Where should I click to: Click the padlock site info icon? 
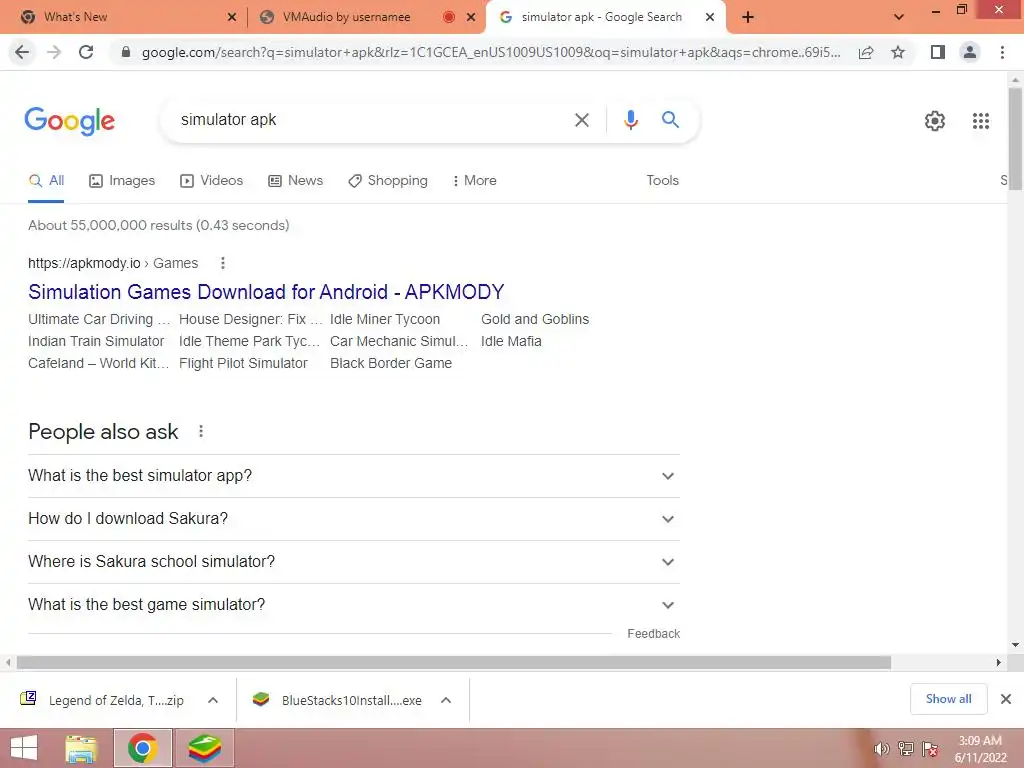point(126,52)
